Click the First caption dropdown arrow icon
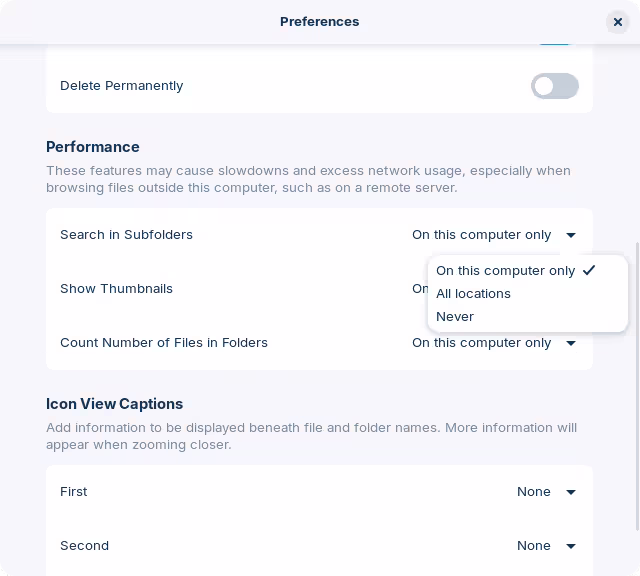640x576 pixels. point(571,492)
